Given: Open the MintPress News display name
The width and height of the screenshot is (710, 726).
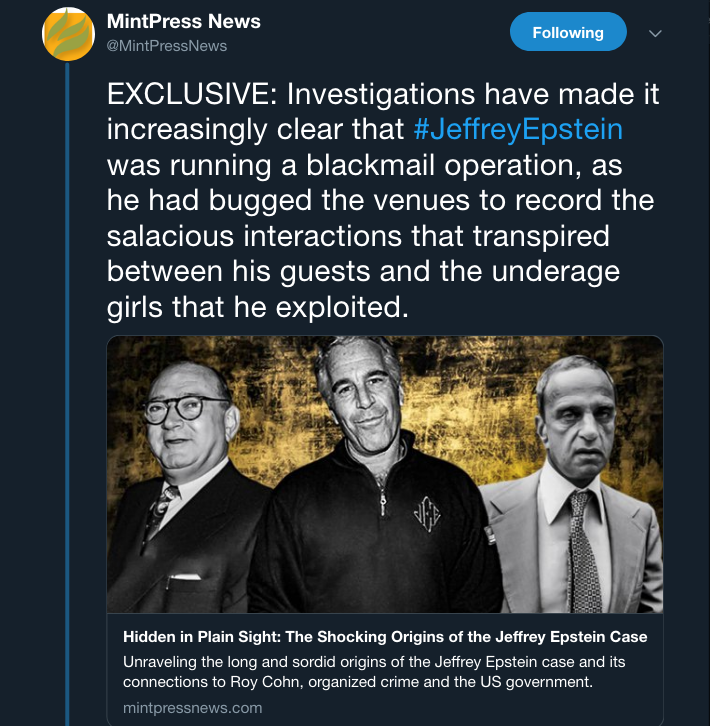Looking at the screenshot, I should 183,22.
